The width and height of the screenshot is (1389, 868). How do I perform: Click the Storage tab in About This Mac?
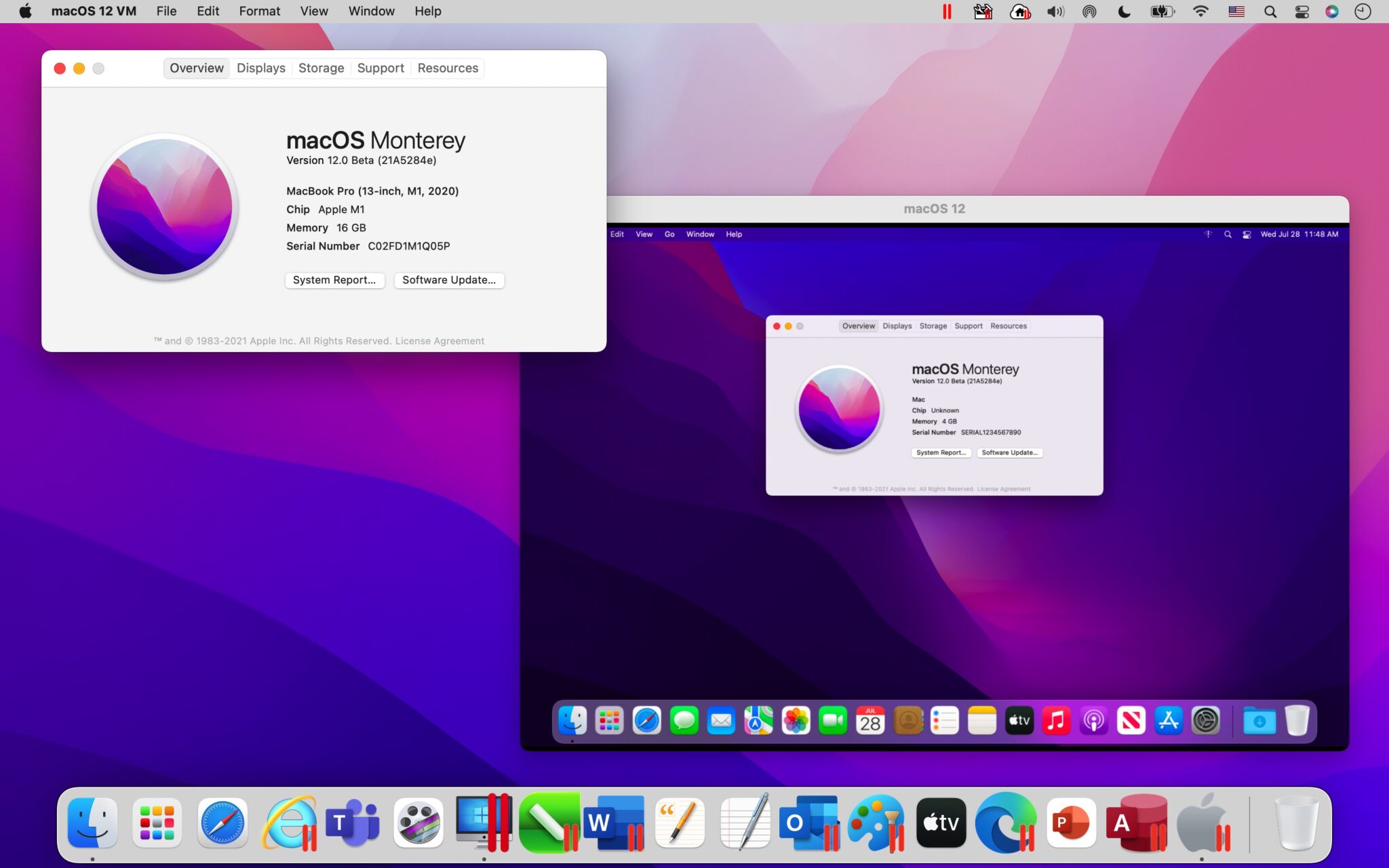coord(320,67)
